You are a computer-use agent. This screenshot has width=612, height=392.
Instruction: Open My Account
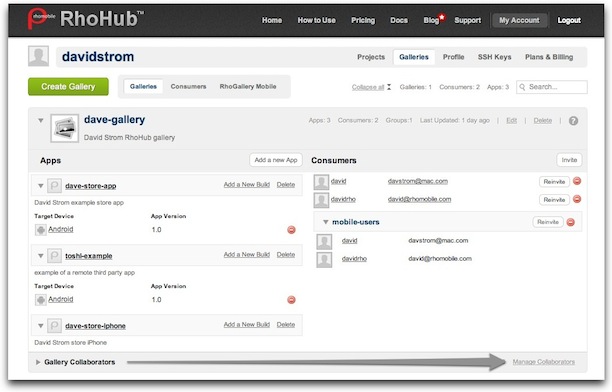[519, 20]
